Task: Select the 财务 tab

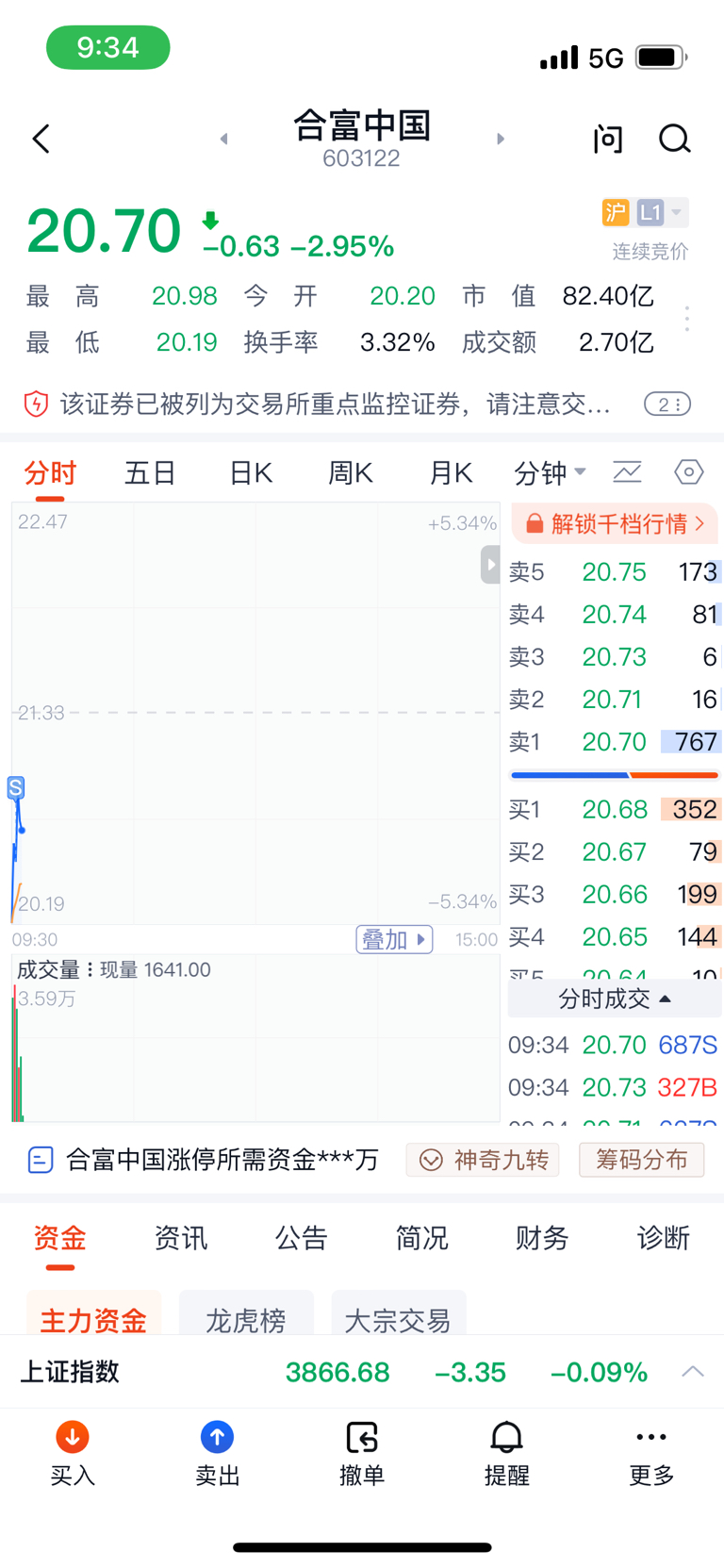Action: click(542, 1238)
